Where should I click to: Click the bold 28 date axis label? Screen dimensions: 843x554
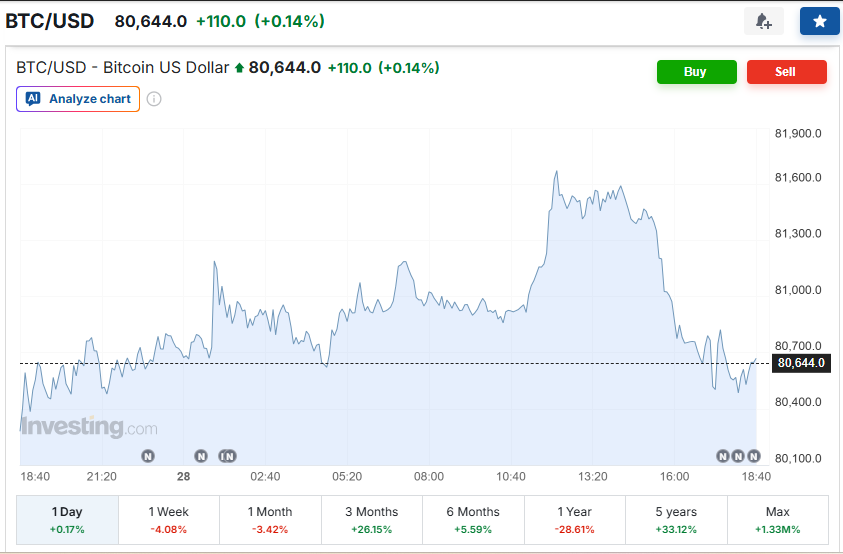[184, 477]
